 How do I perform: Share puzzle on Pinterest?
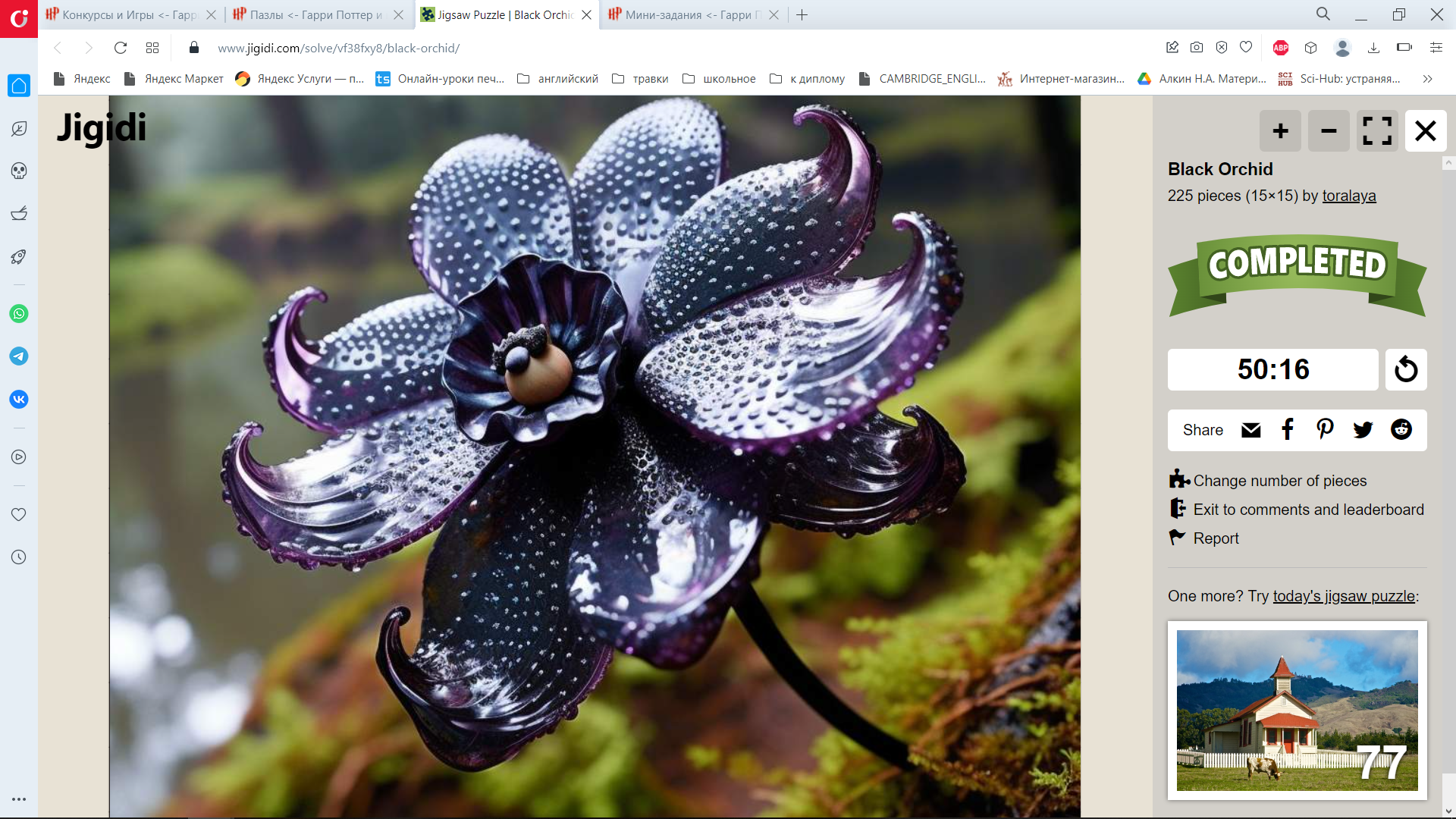[1325, 430]
